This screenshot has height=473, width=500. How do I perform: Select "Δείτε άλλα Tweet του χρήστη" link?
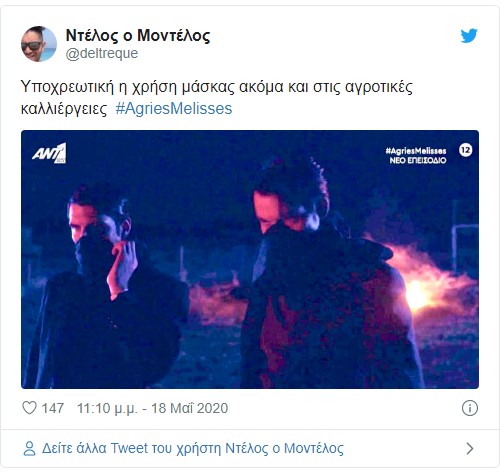pos(132,448)
